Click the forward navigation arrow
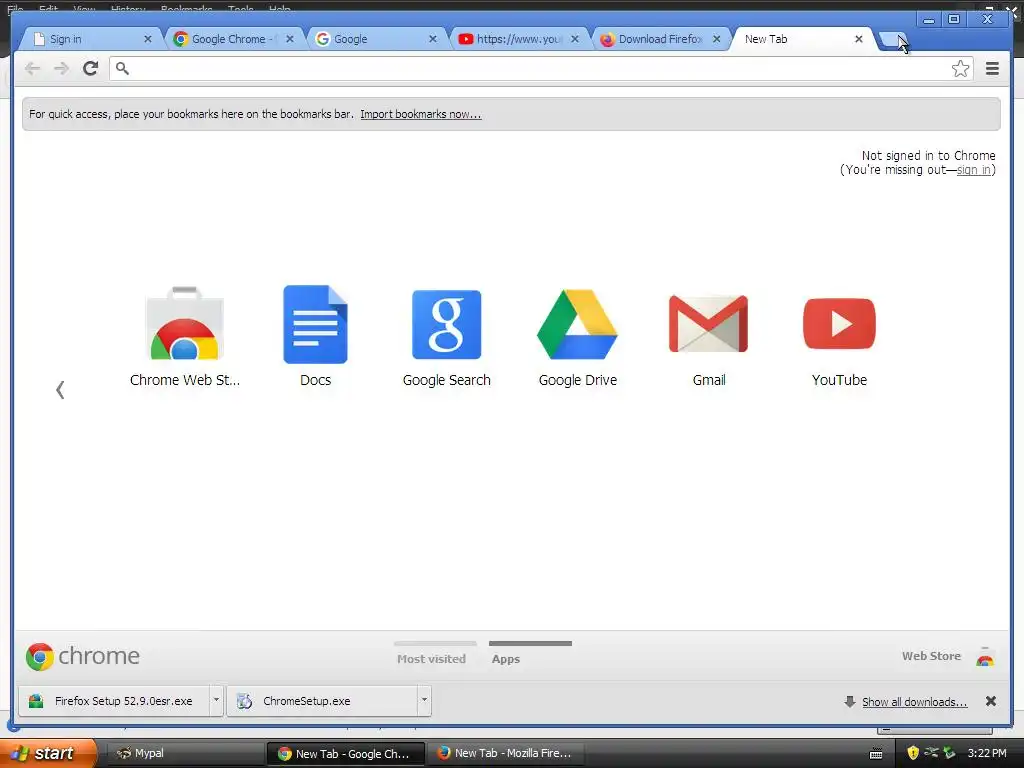 click(61, 69)
